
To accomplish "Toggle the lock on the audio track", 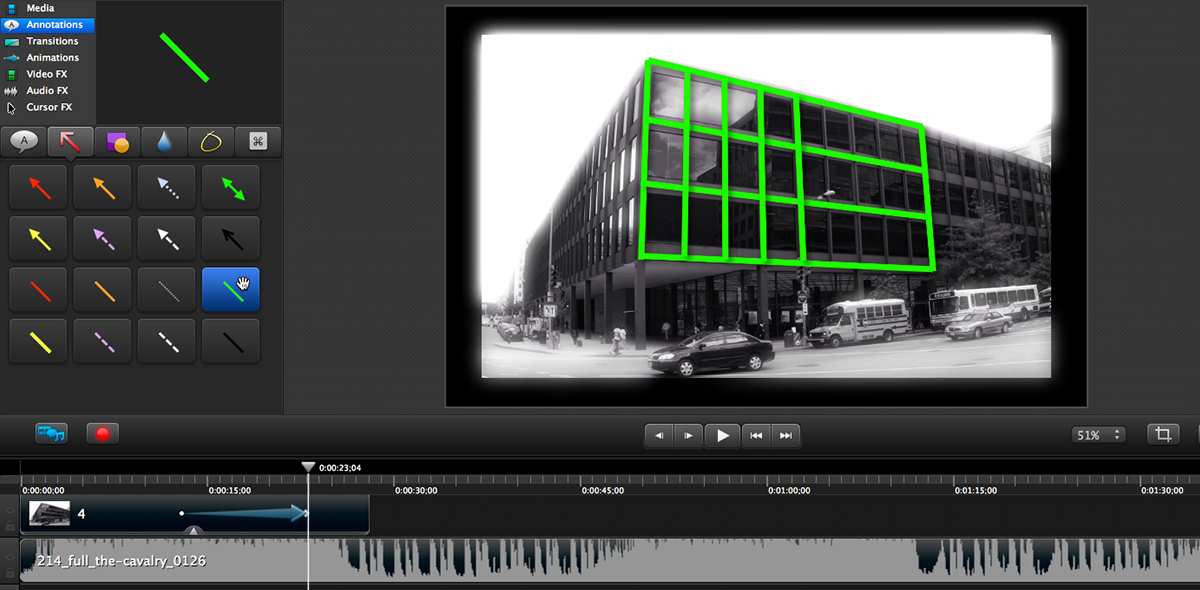I will pyautogui.click(x=10, y=573).
